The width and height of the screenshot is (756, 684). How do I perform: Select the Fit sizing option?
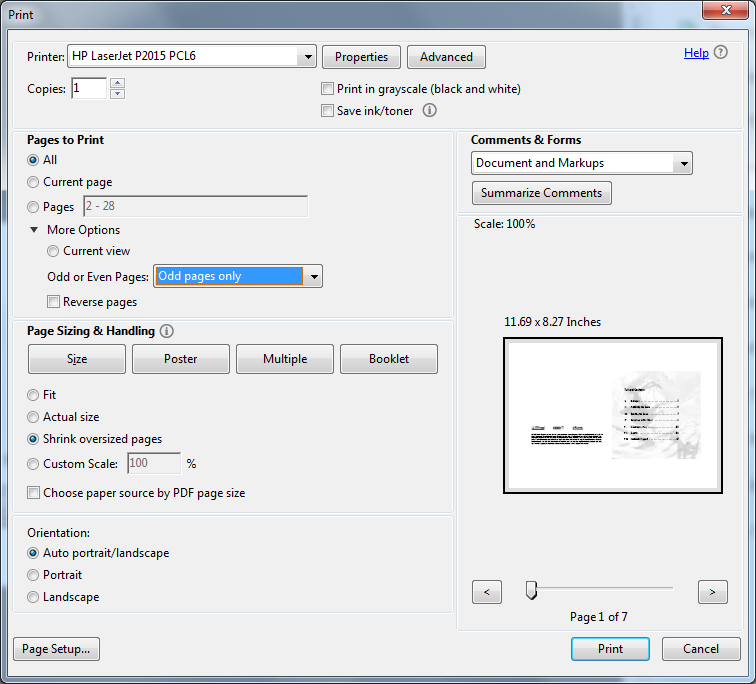[x=33, y=395]
